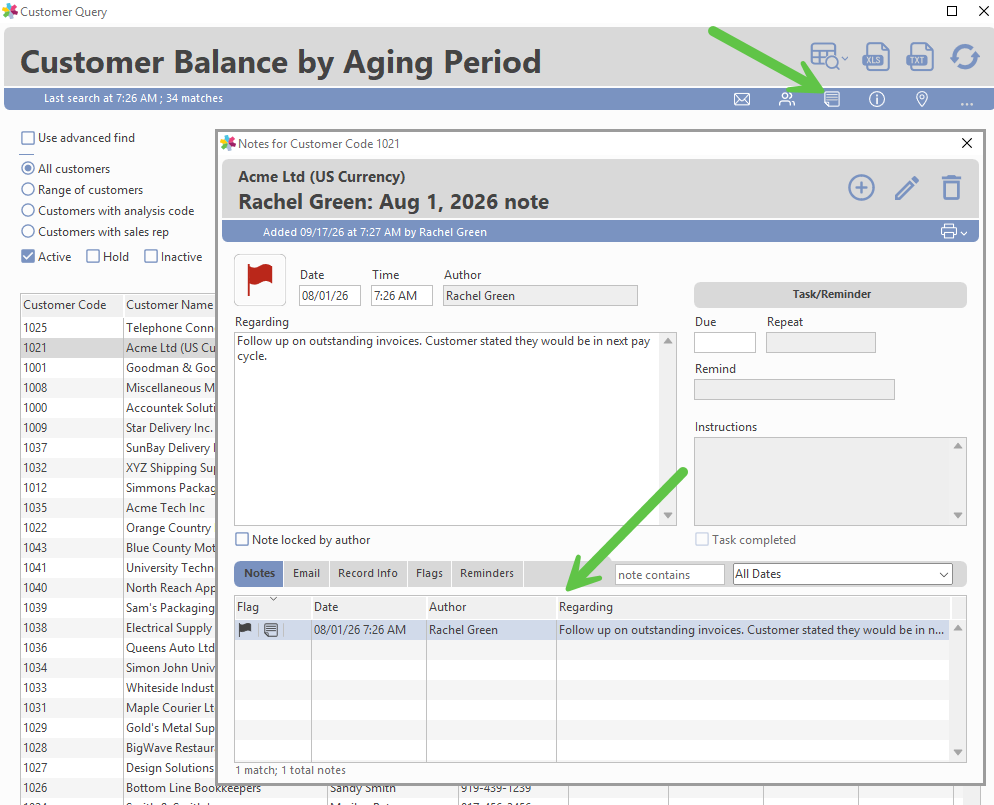
Task: Click the Task/Reminder button
Action: tap(830, 294)
